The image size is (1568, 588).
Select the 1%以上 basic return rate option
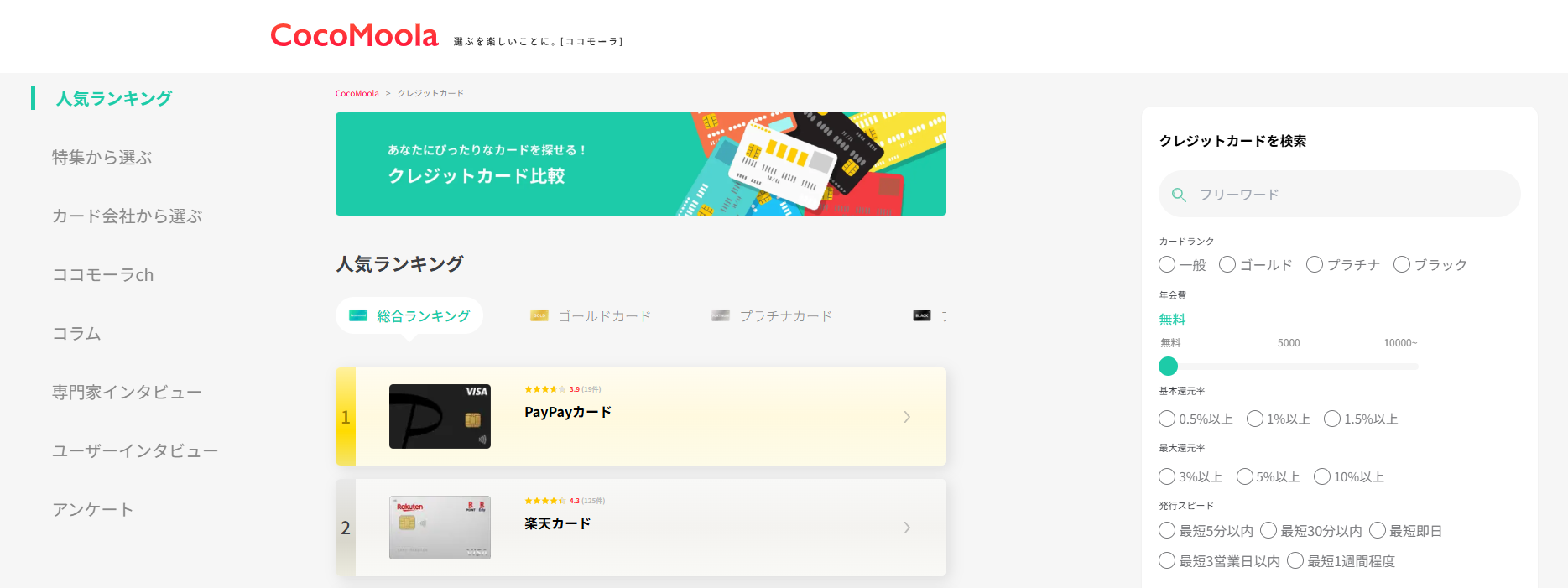click(x=1255, y=419)
